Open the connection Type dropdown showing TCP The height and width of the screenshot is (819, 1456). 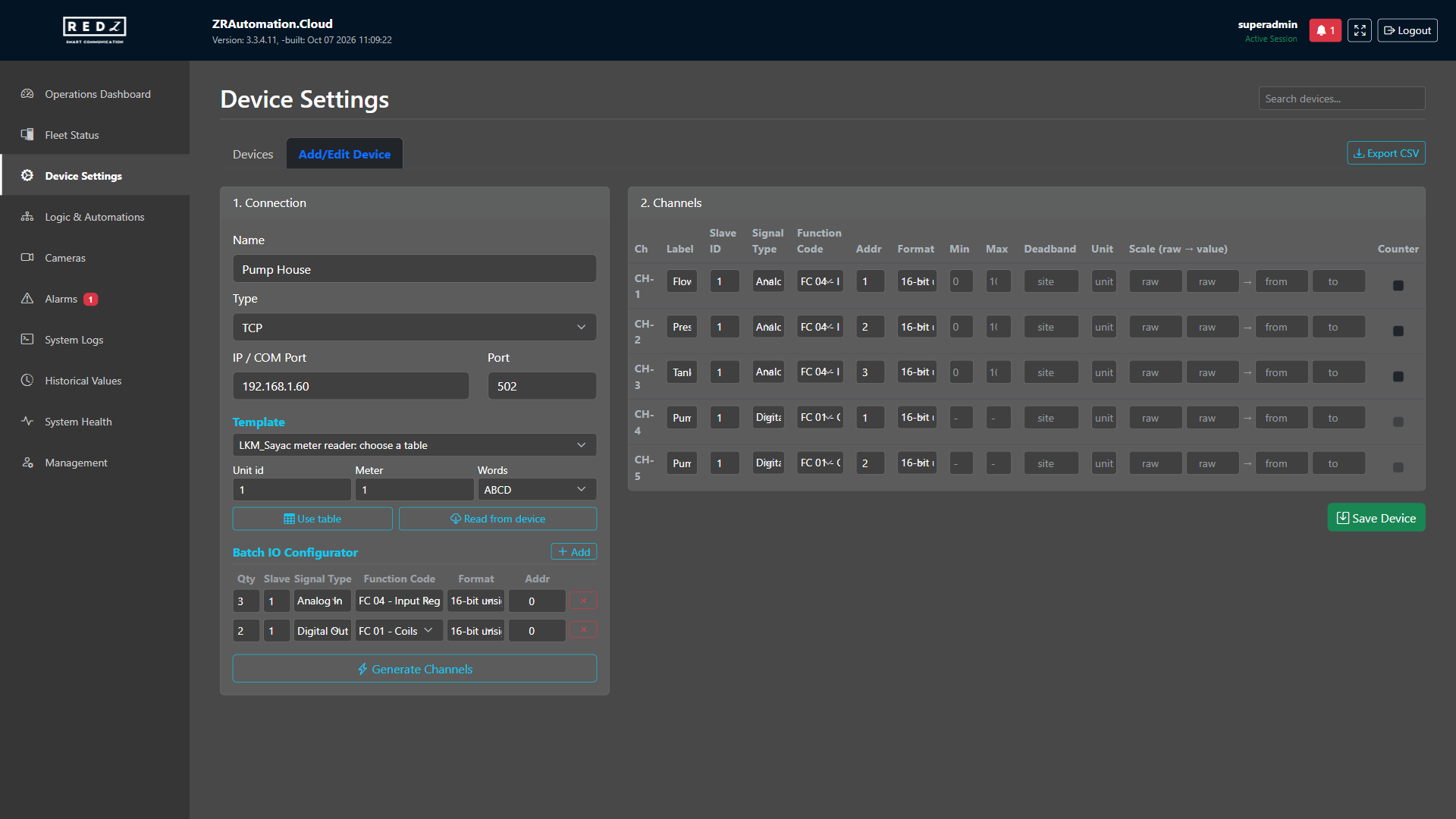coord(414,328)
